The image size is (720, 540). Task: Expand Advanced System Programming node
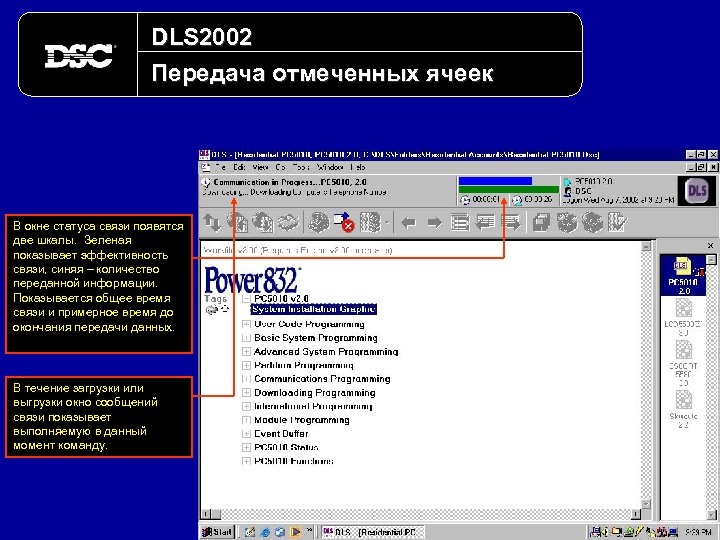point(246,352)
